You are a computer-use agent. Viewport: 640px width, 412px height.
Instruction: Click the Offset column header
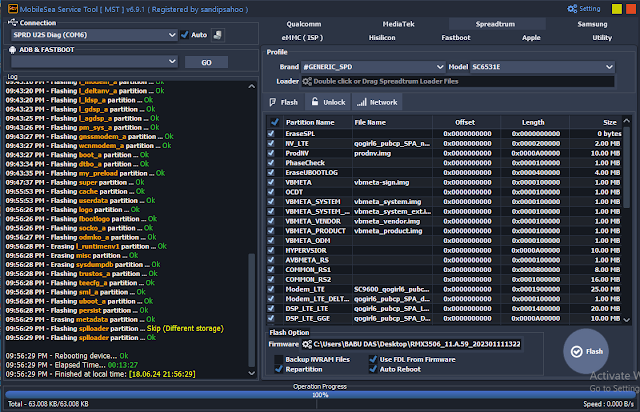click(x=466, y=122)
